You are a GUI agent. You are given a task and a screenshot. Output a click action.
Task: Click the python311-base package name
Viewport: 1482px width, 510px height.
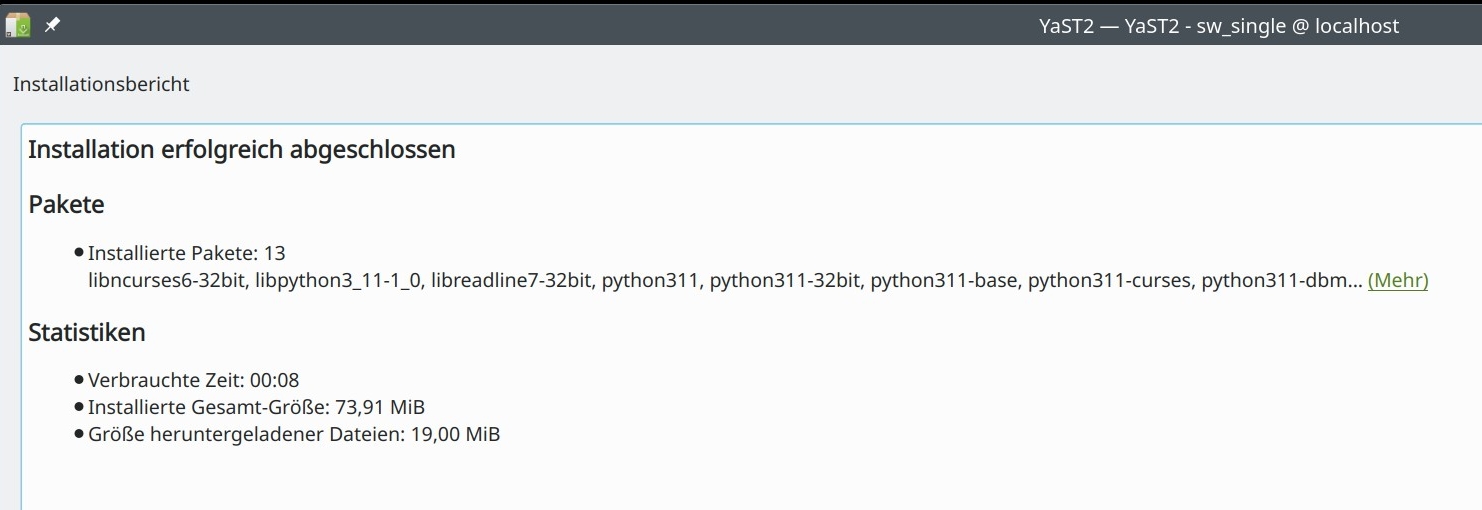[943, 281]
